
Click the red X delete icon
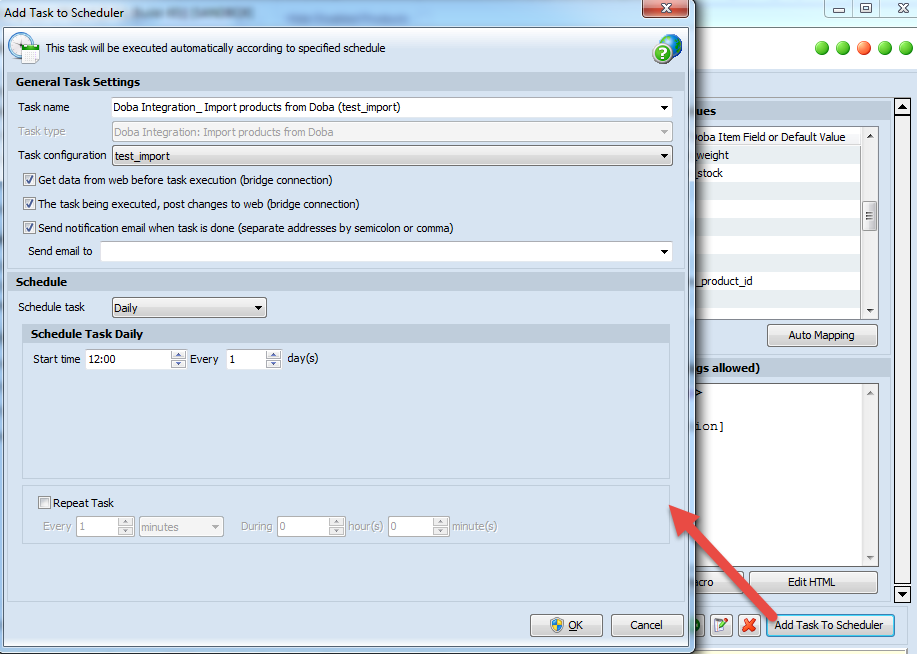coord(749,625)
